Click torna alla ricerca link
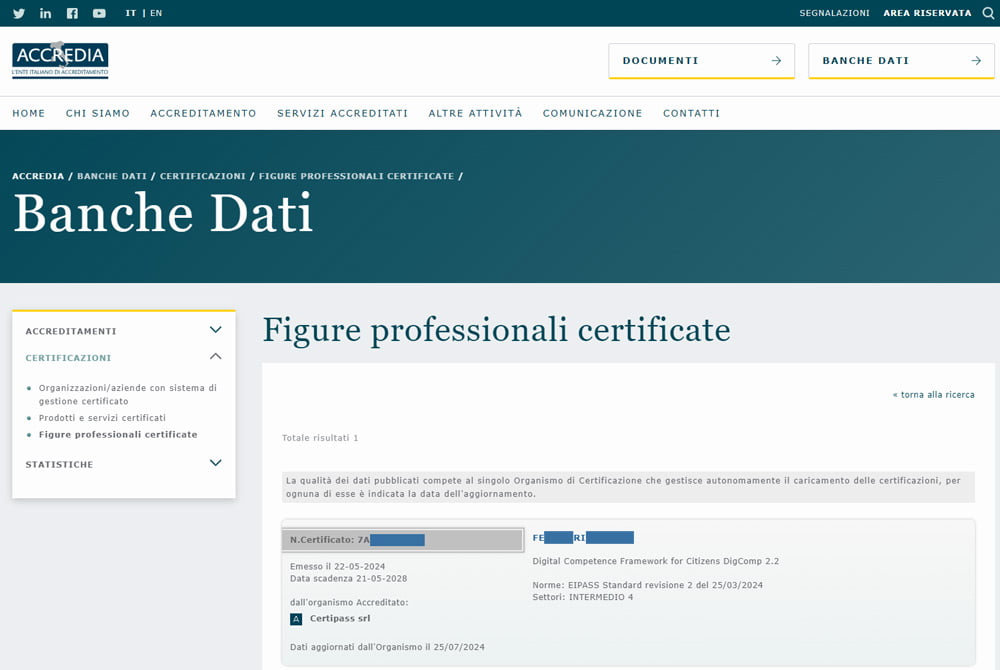The height and width of the screenshot is (670, 1000). (x=933, y=395)
